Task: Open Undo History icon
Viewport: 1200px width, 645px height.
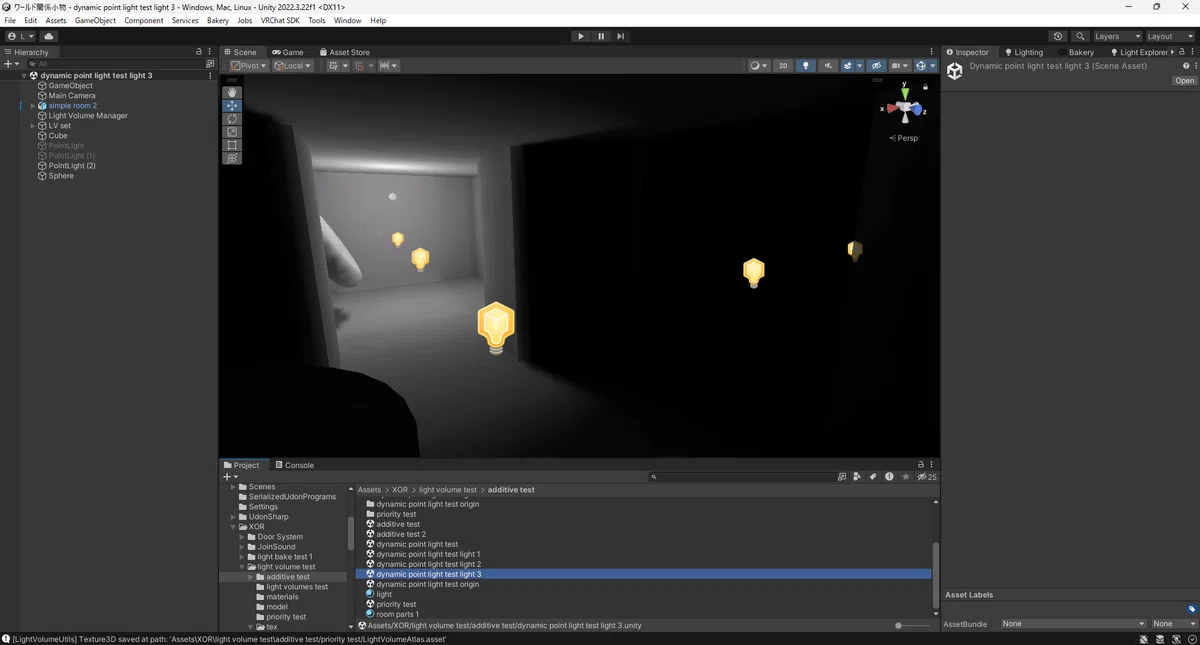Action: pos(1058,36)
